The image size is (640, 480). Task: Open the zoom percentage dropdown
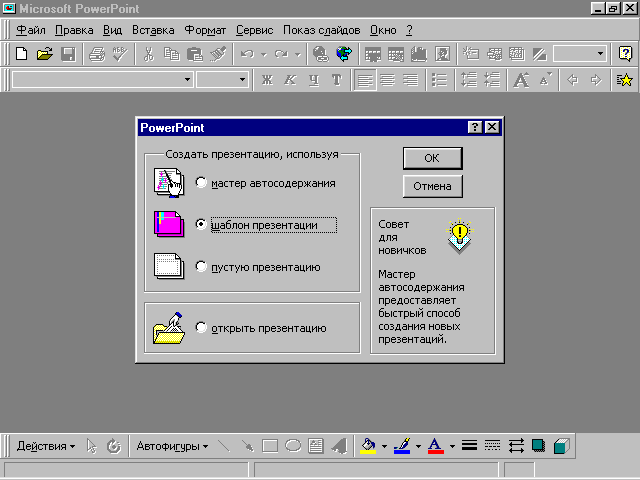(x=600, y=54)
